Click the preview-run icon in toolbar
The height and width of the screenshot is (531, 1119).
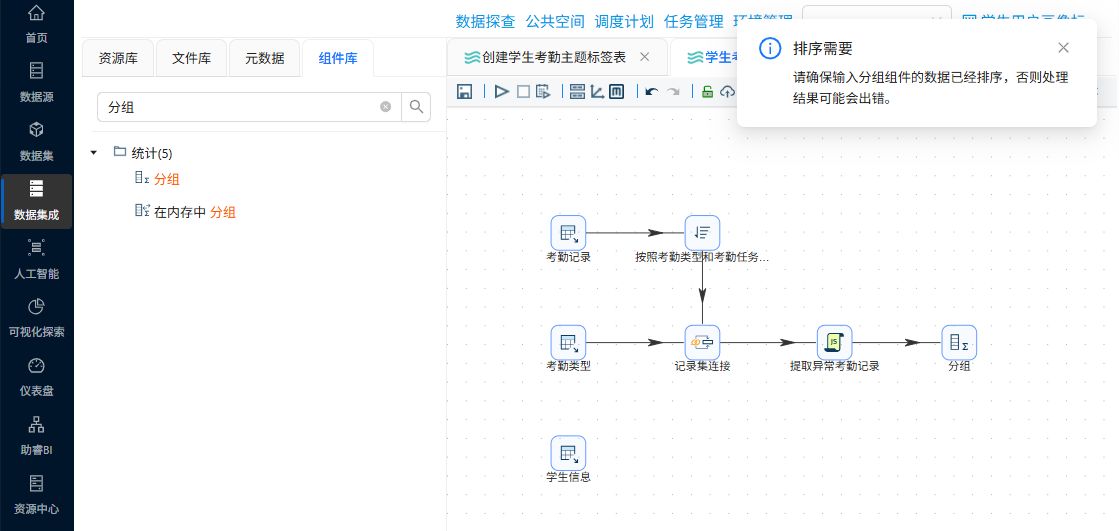pyautogui.click(x=544, y=91)
